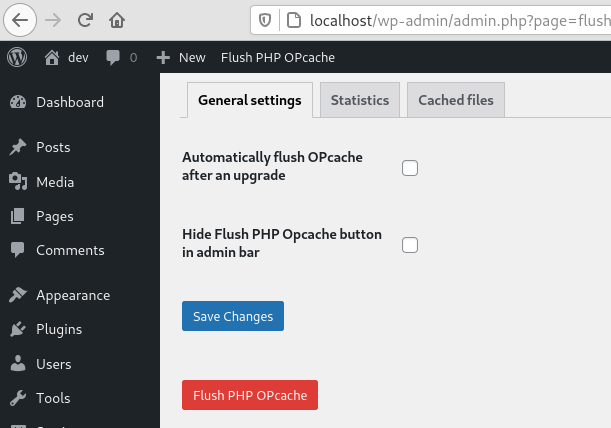Select the General settings tab
Screen dimensions: 611x428
[x=250, y=100]
